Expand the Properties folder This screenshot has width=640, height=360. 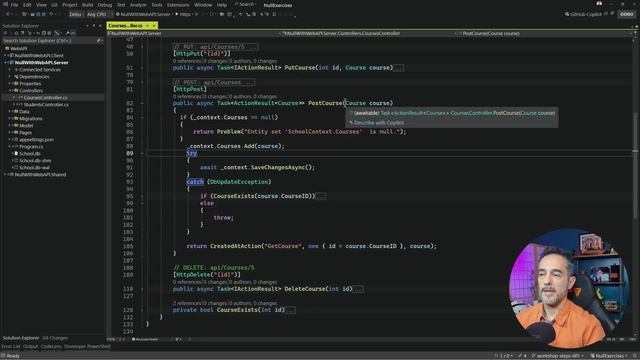[10, 84]
